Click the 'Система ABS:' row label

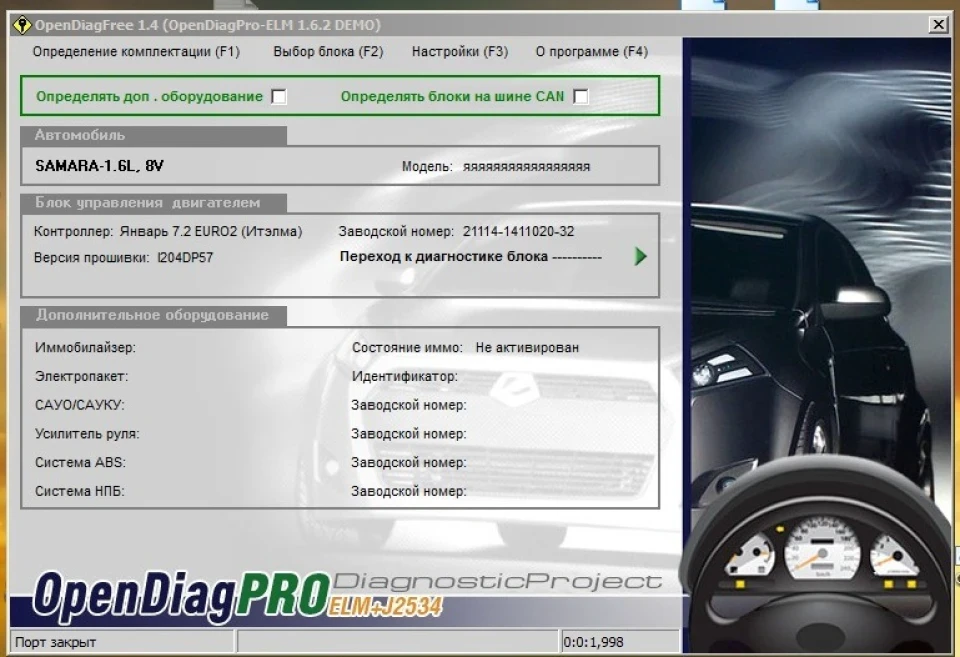[80, 463]
